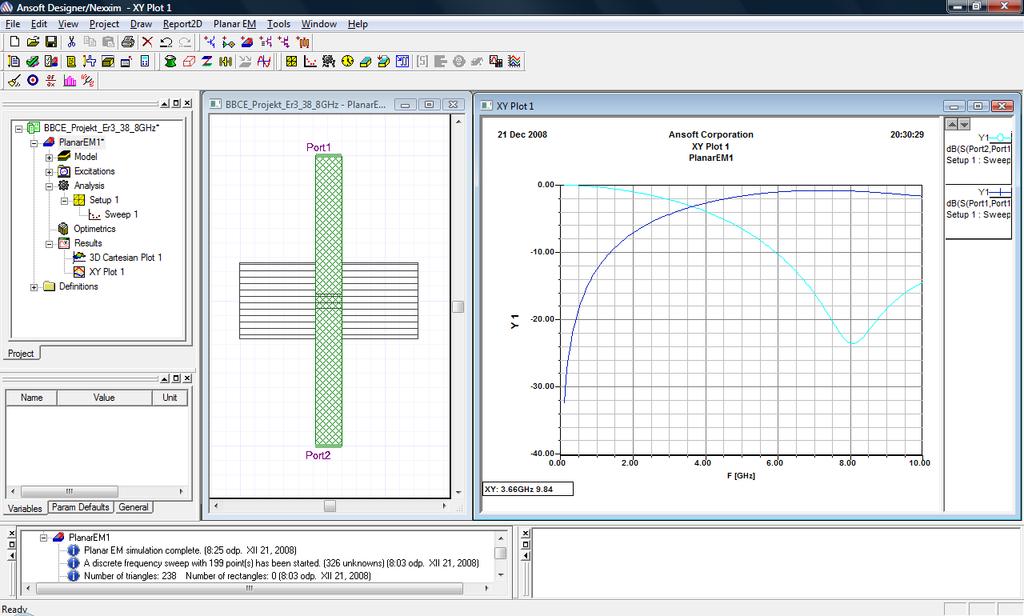Viewport: 1024px width, 616px height.
Task: Collapse the Analysis tree node
Action: click(x=49, y=186)
